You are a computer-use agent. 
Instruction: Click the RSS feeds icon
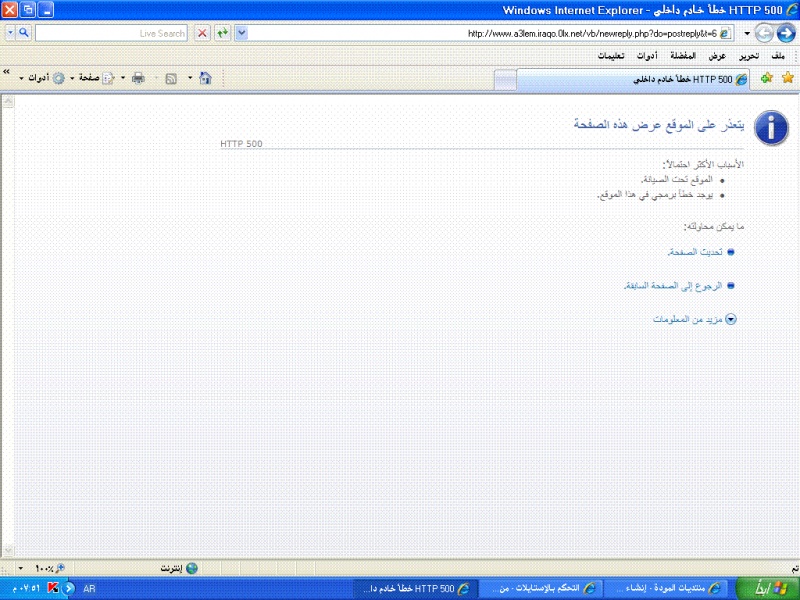point(171,78)
